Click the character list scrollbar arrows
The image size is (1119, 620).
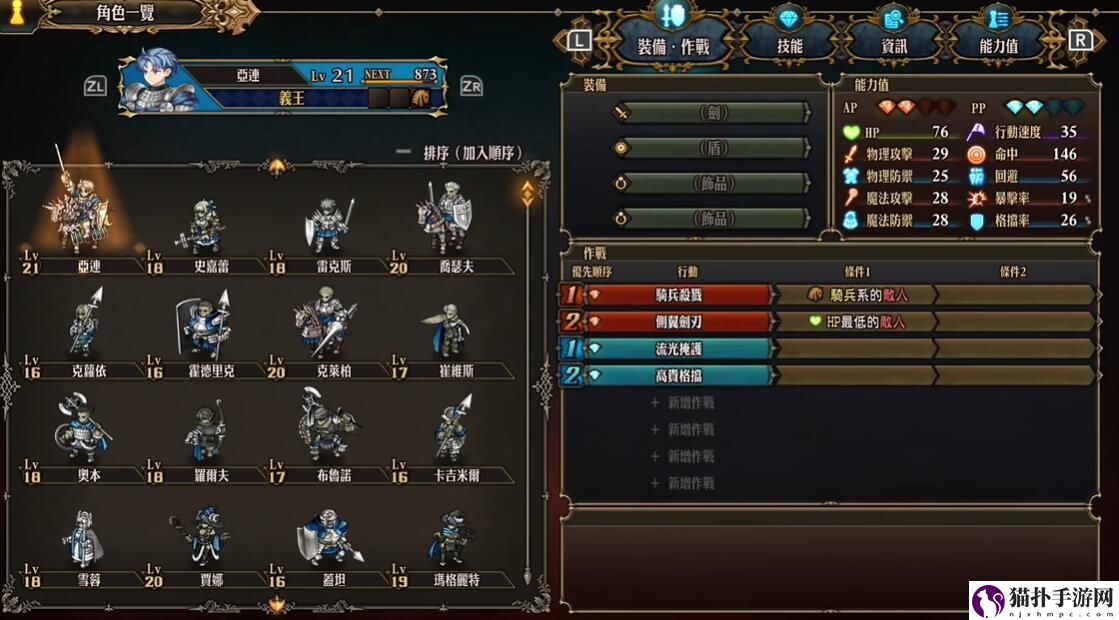pyautogui.click(x=527, y=193)
